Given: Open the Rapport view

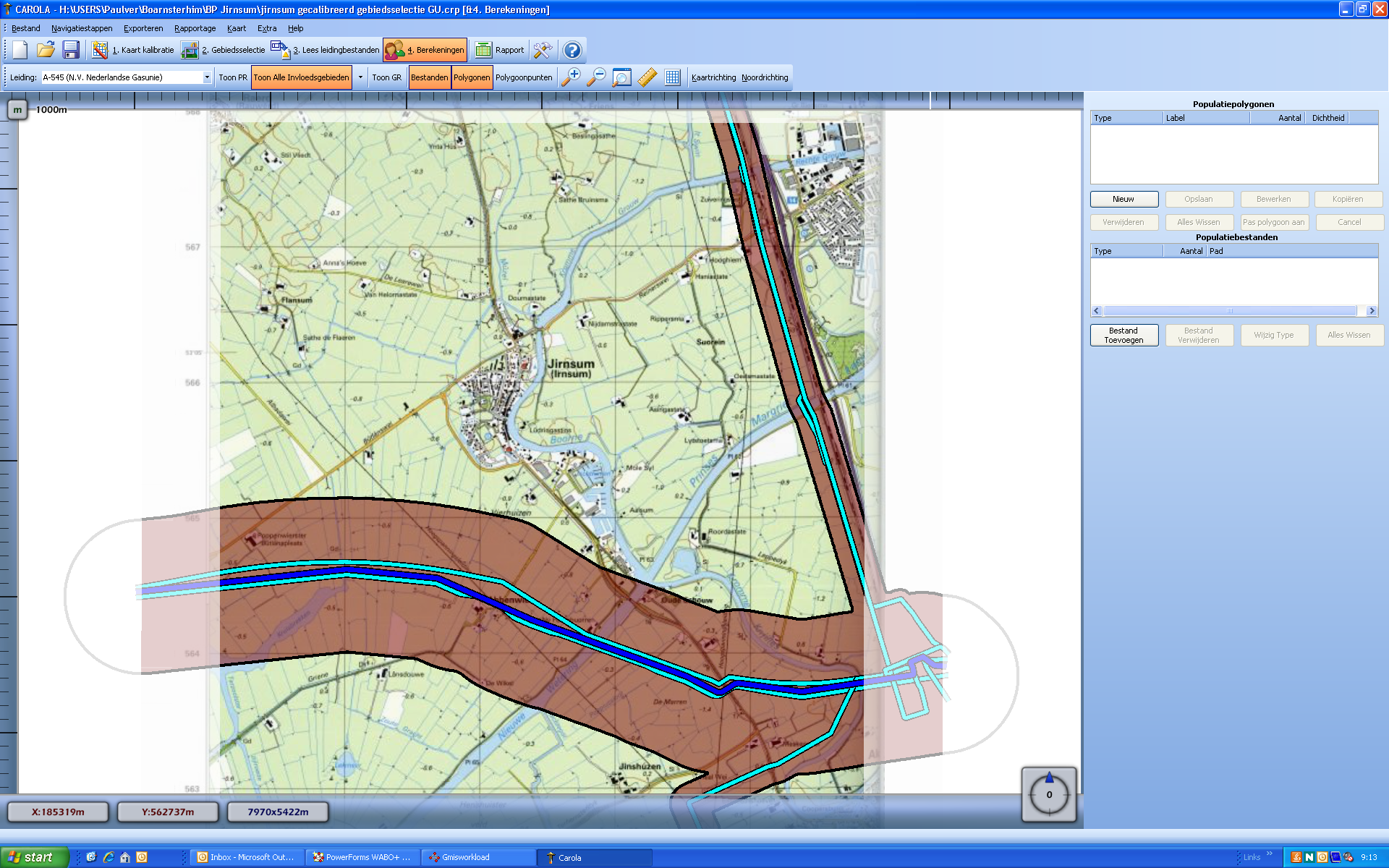Looking at the screenshot, I should click(x=500, y=50).
